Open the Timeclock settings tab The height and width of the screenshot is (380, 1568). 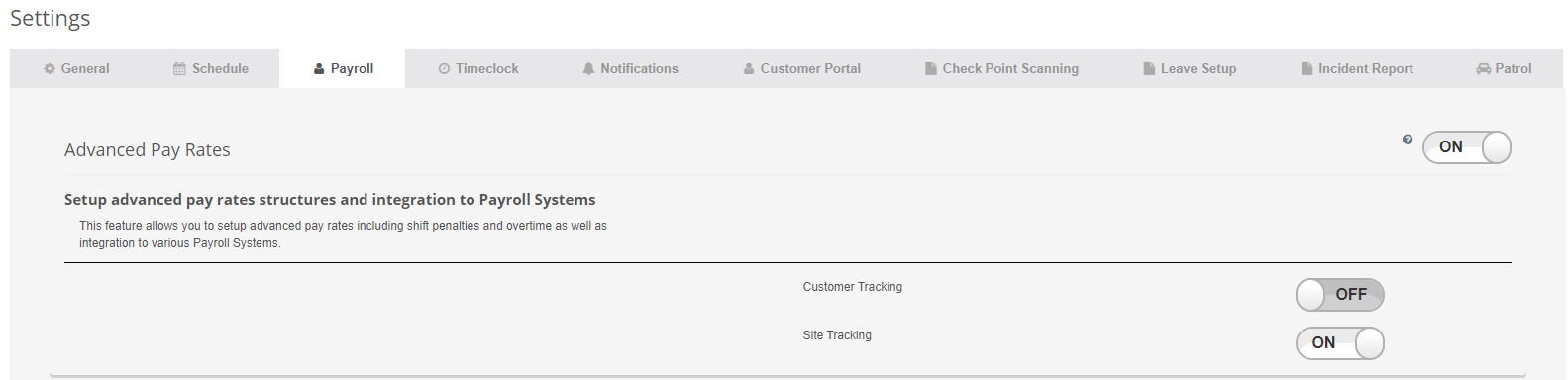tap(478, 69)
